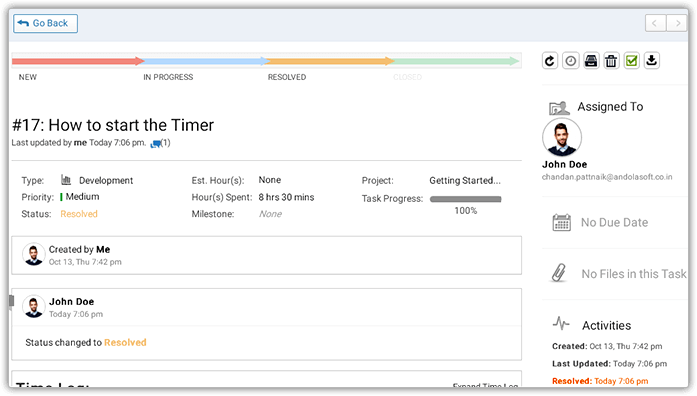The image size is (697, 396).
Task: Click Today 7:06 pm comment timestamp
Action: point(76,314)
